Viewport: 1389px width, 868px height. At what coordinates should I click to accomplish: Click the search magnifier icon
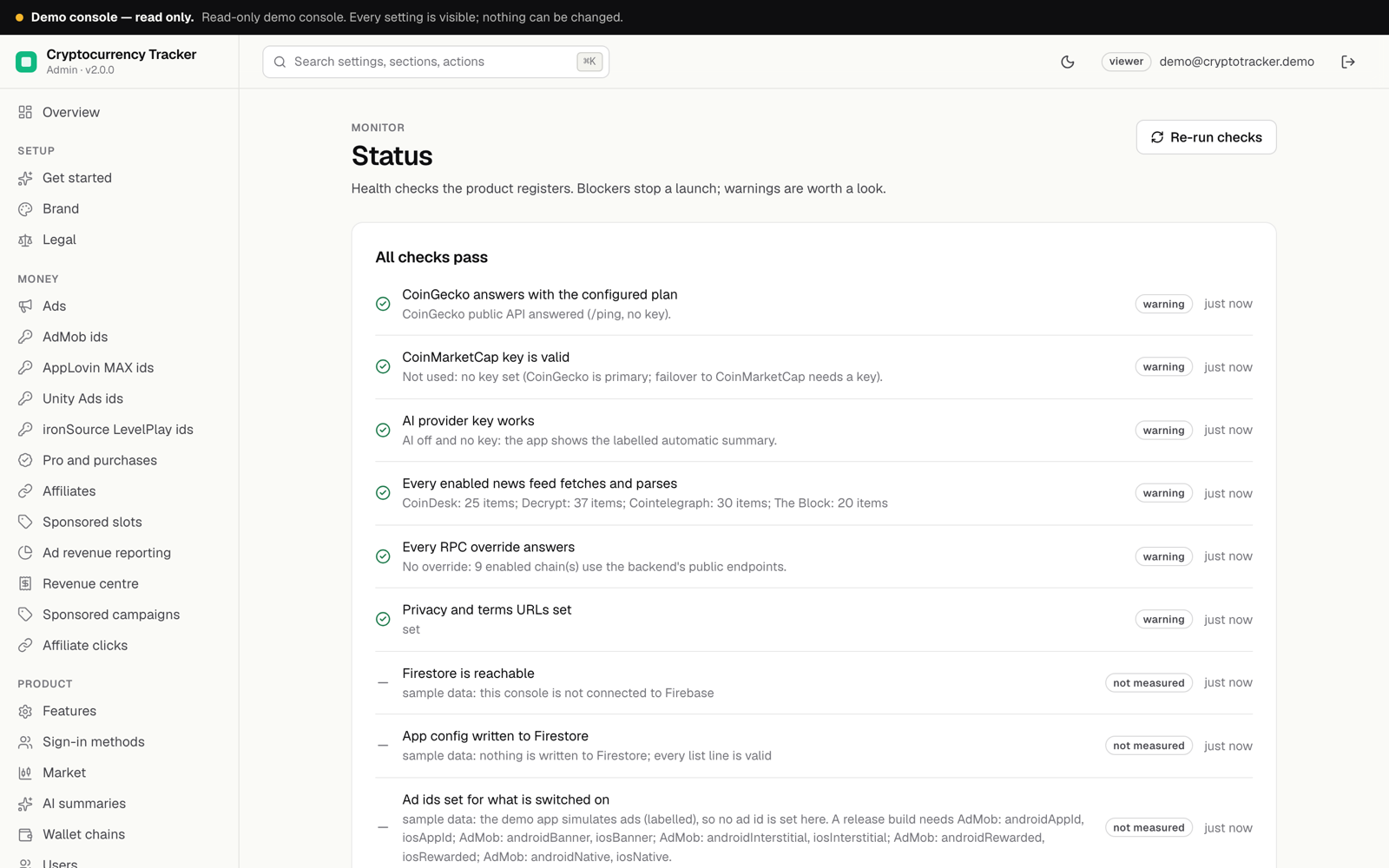(x=280, y=62)
